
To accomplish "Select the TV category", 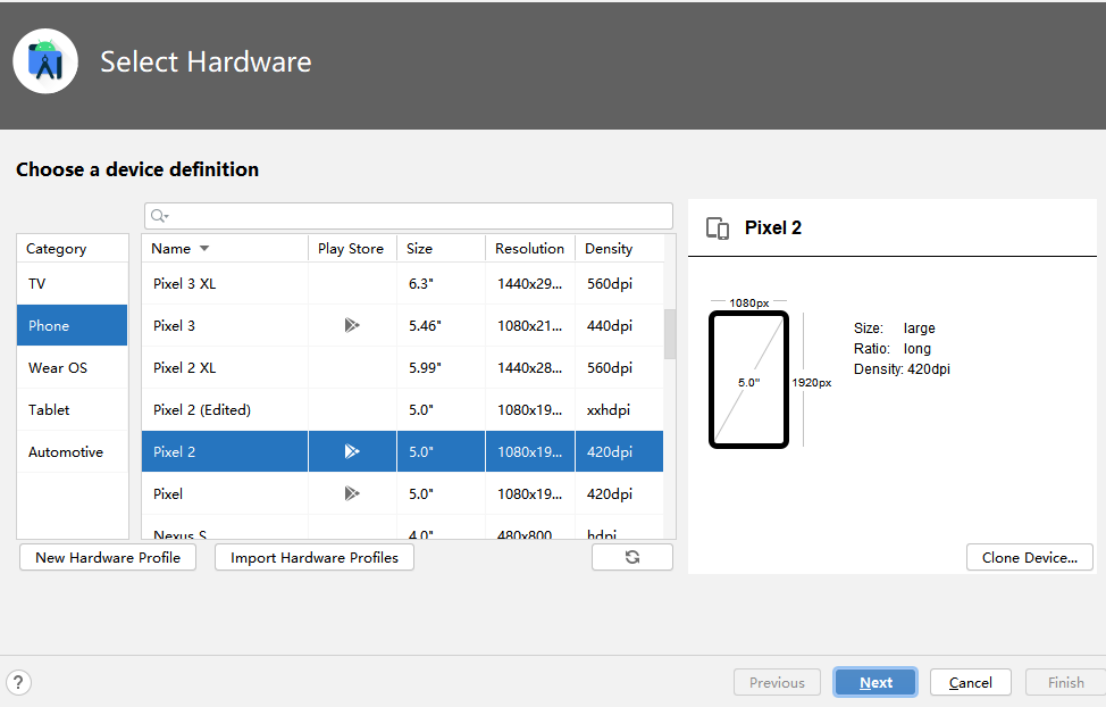I will (x=72, y=284).
